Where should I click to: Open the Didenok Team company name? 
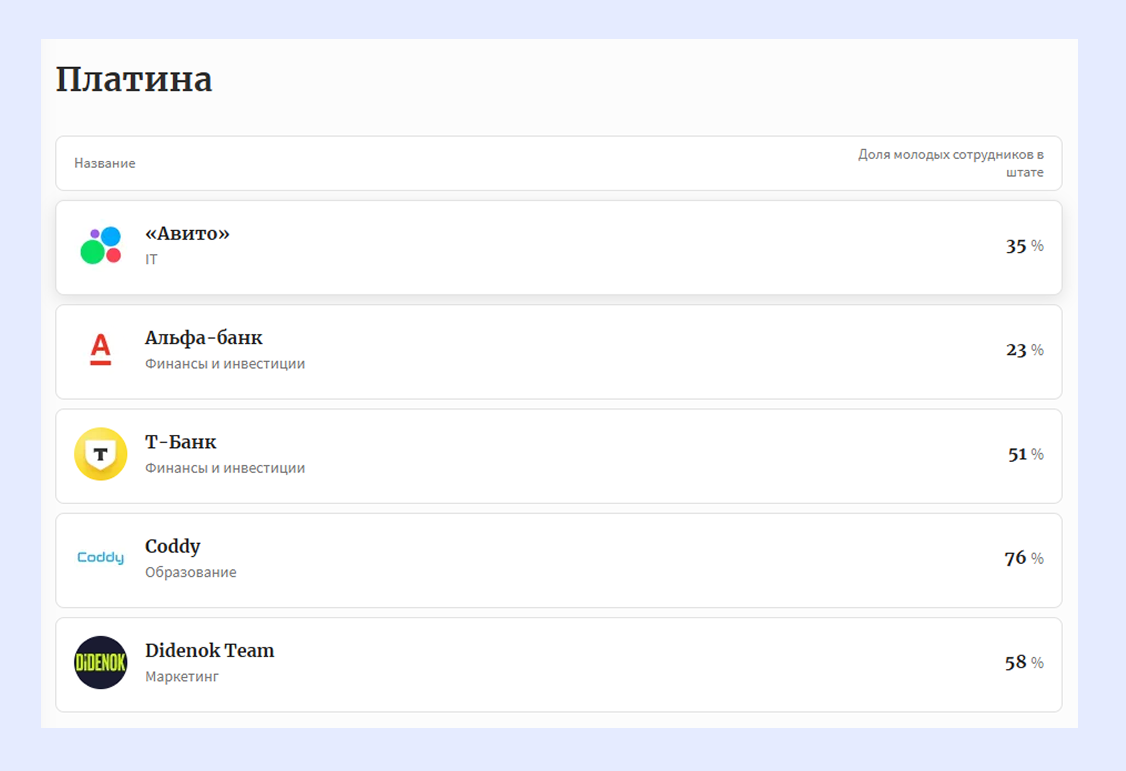210,650
